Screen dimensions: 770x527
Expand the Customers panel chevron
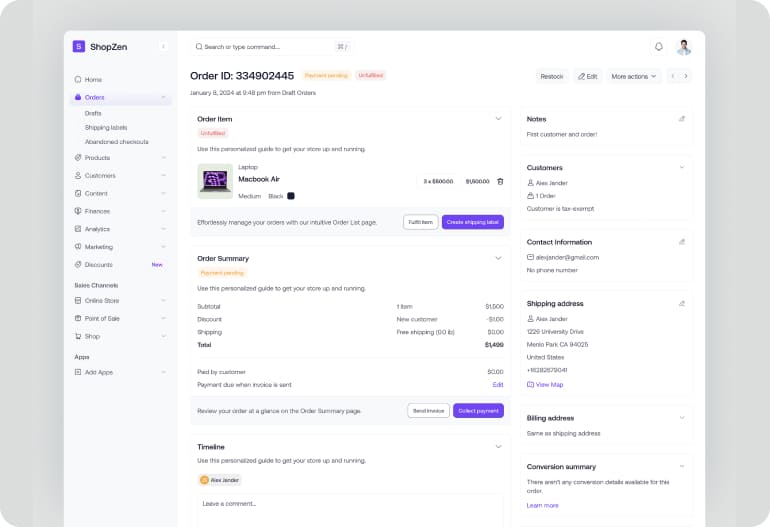click(682, 167)
